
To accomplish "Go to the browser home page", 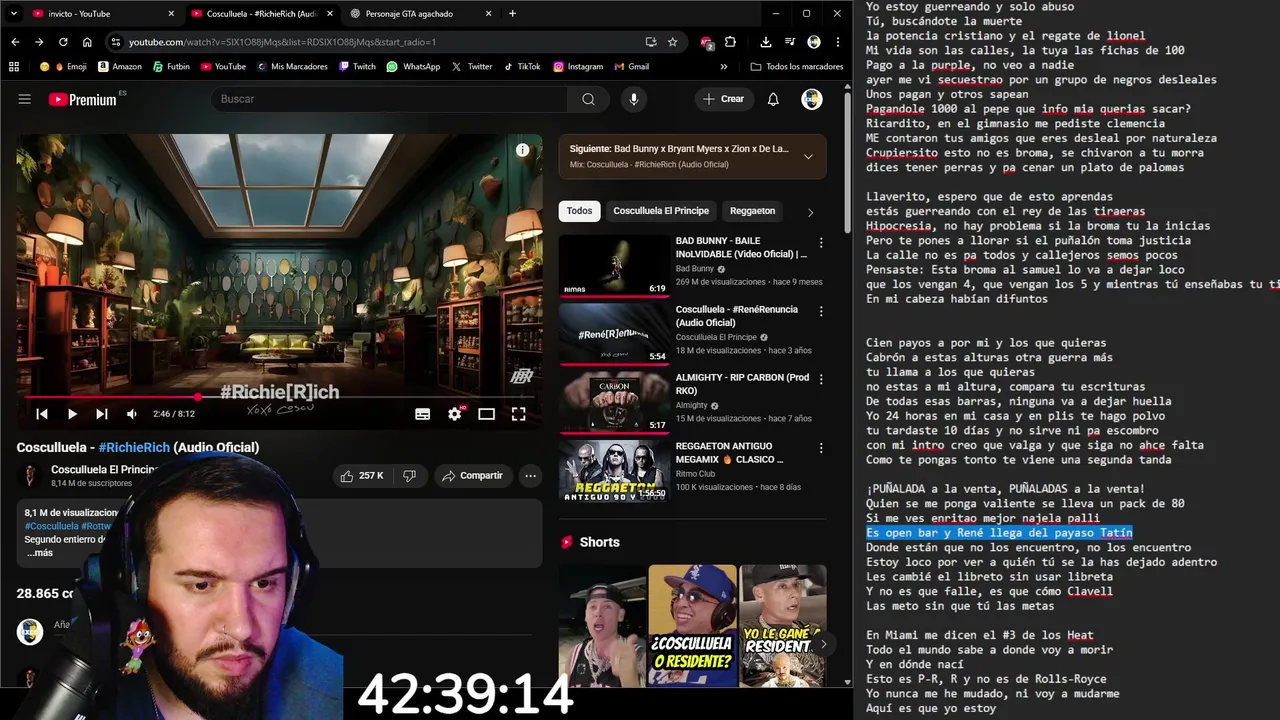I will pos(87,42).
